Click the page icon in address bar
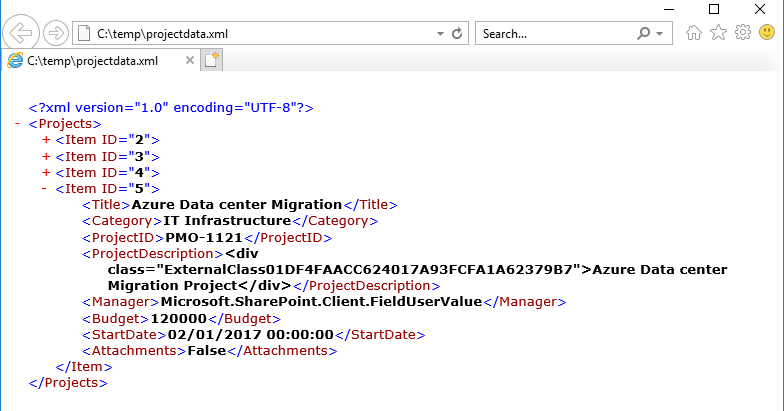This screenshot has width=784, height=411. pyautogui.click(x=84, y=34)
